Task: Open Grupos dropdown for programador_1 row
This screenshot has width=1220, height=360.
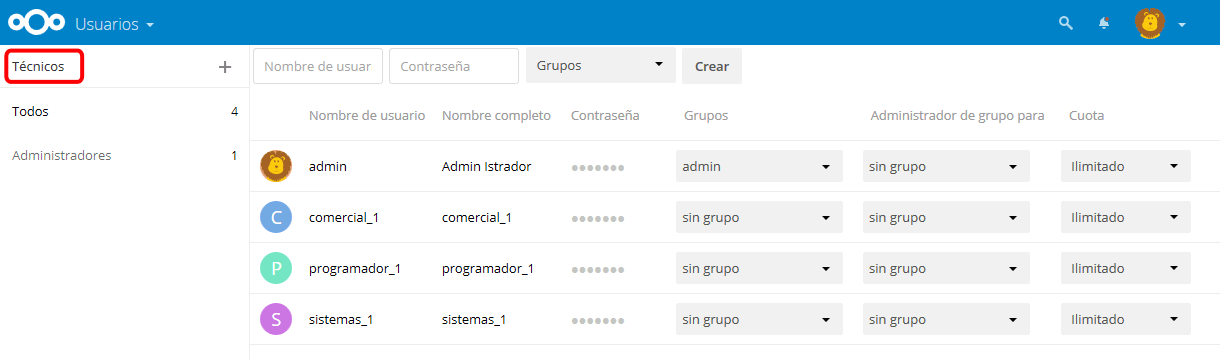Action: coord(759,268)
